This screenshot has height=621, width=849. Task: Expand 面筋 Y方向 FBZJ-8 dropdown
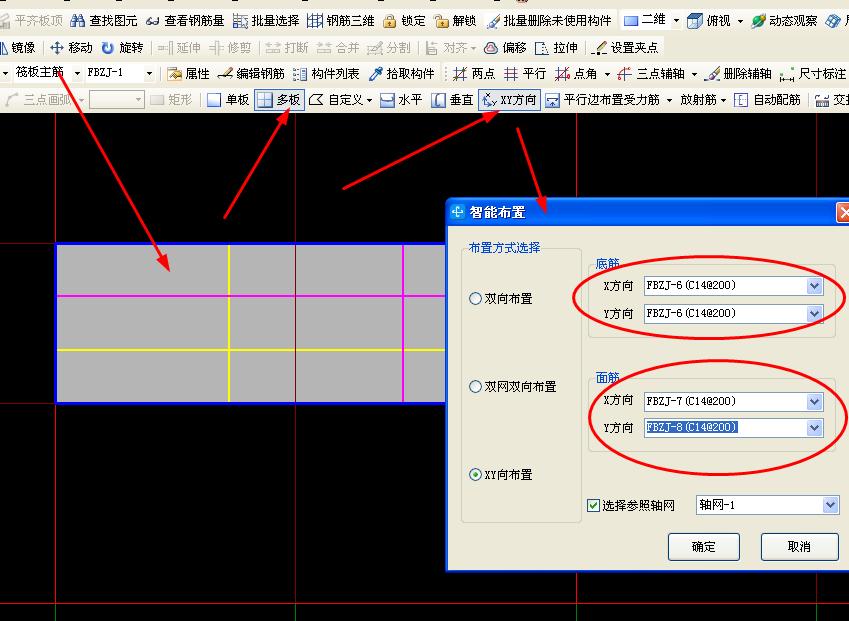[814, 428]
